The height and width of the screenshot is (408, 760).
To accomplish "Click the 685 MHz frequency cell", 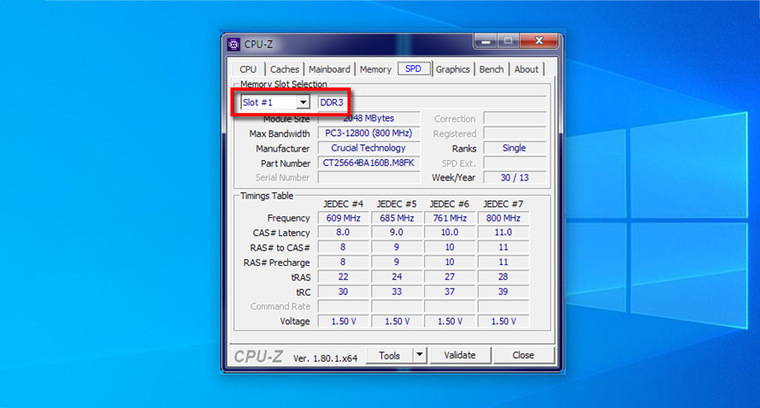I will [x=396, y=218].
